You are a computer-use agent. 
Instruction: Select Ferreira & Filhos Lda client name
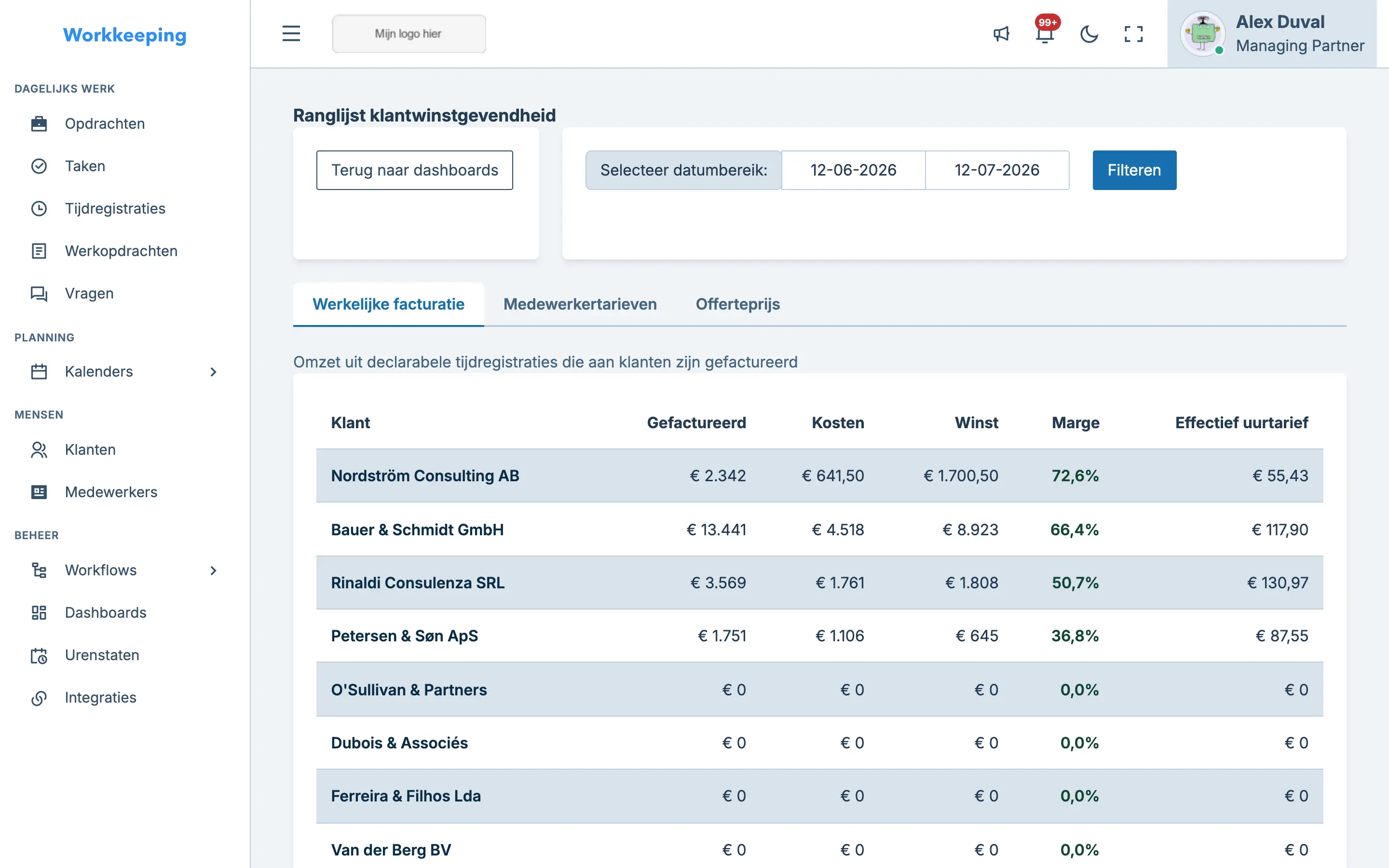pyautogui.click(x=406, y=796)
